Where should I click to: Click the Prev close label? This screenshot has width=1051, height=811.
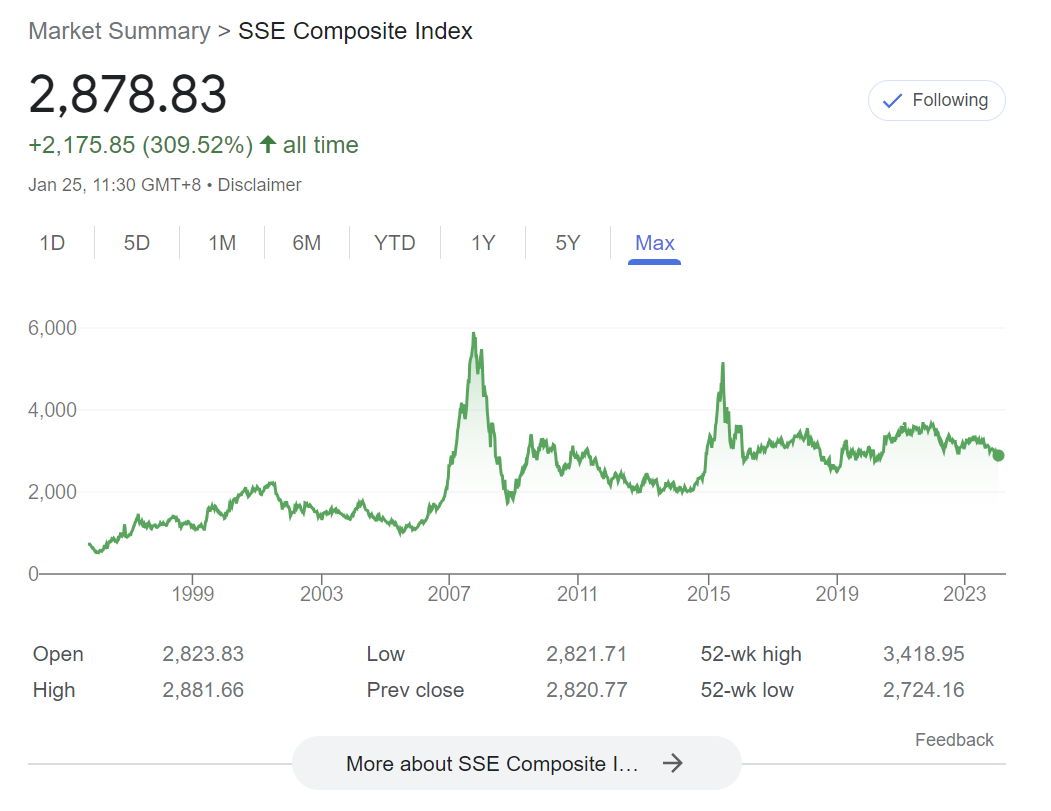tap(415, 690)
